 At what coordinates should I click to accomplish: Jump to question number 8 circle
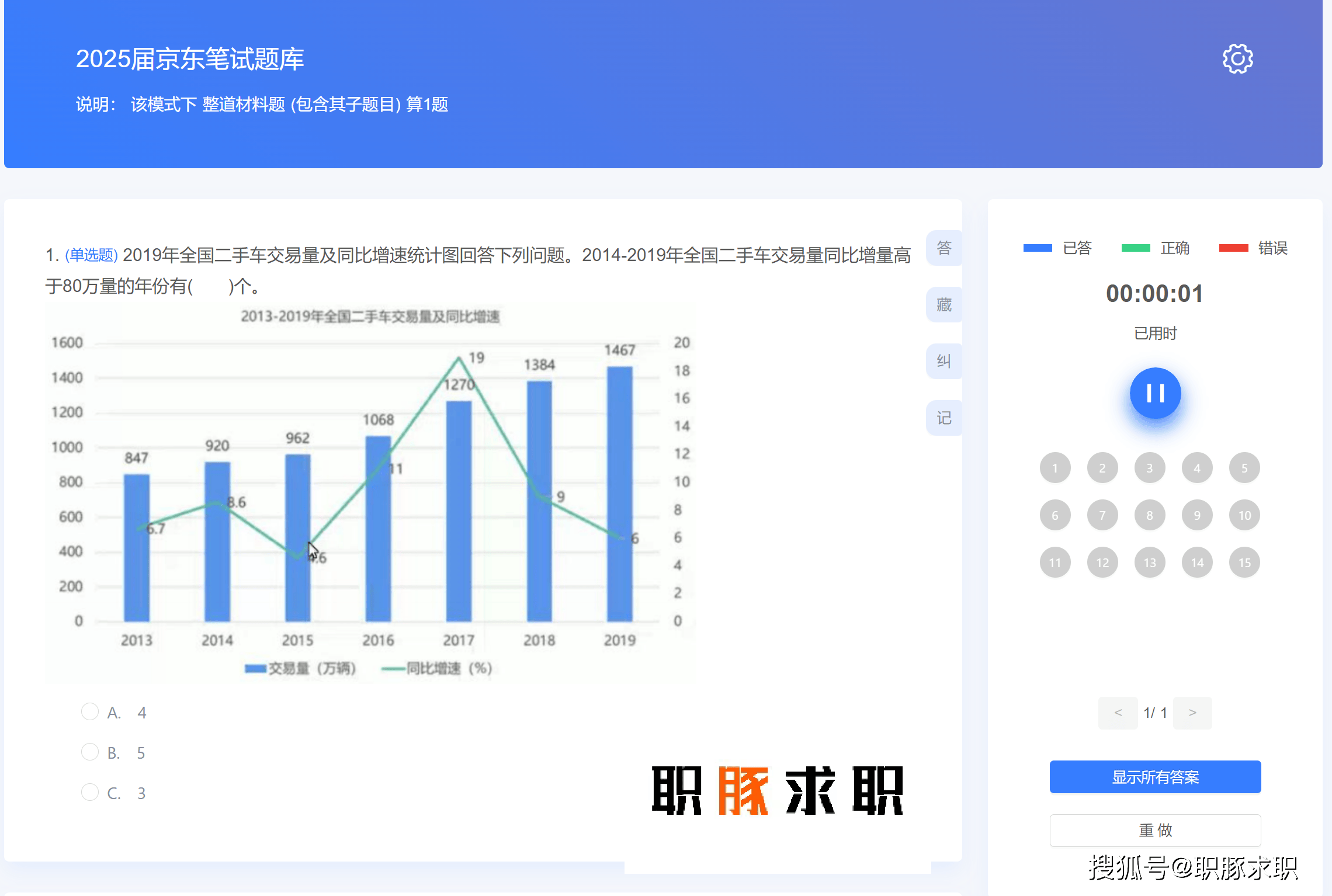coord(1149,515)
